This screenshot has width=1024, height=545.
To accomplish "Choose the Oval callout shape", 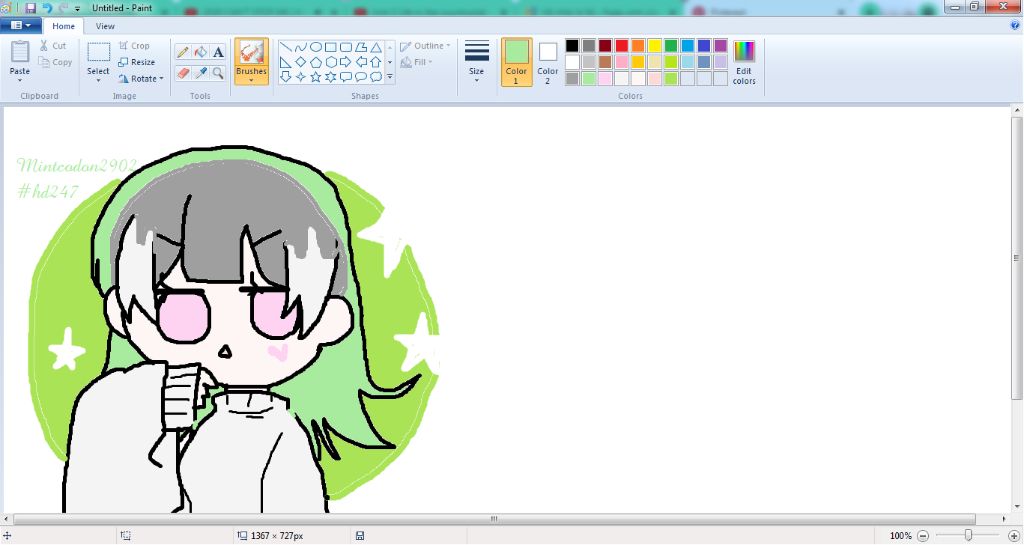I will point(360,76).
